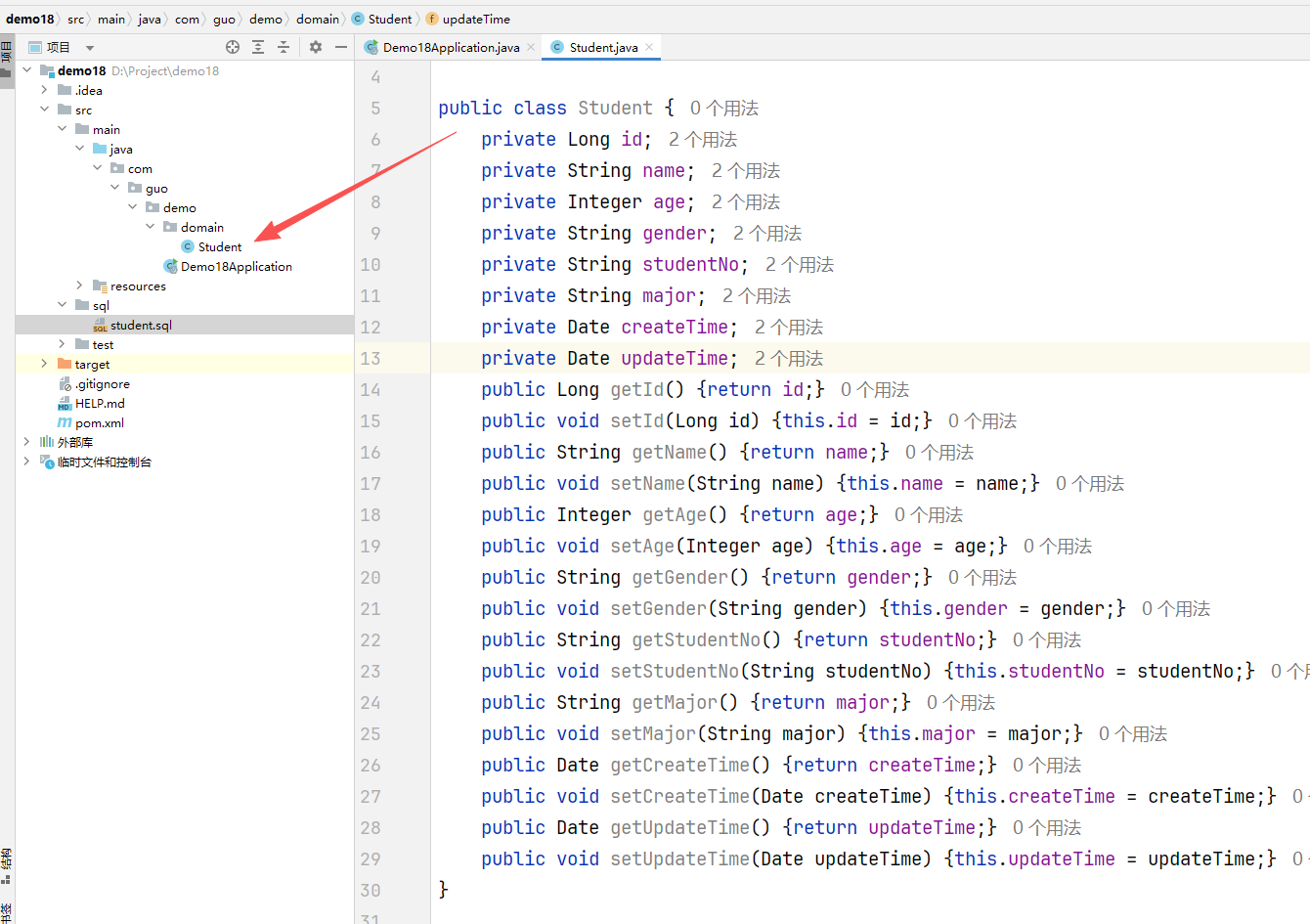This screenshot has width=1310, height=924.
Task: Open the project view dropdown arrow
Action: [90, 48]
